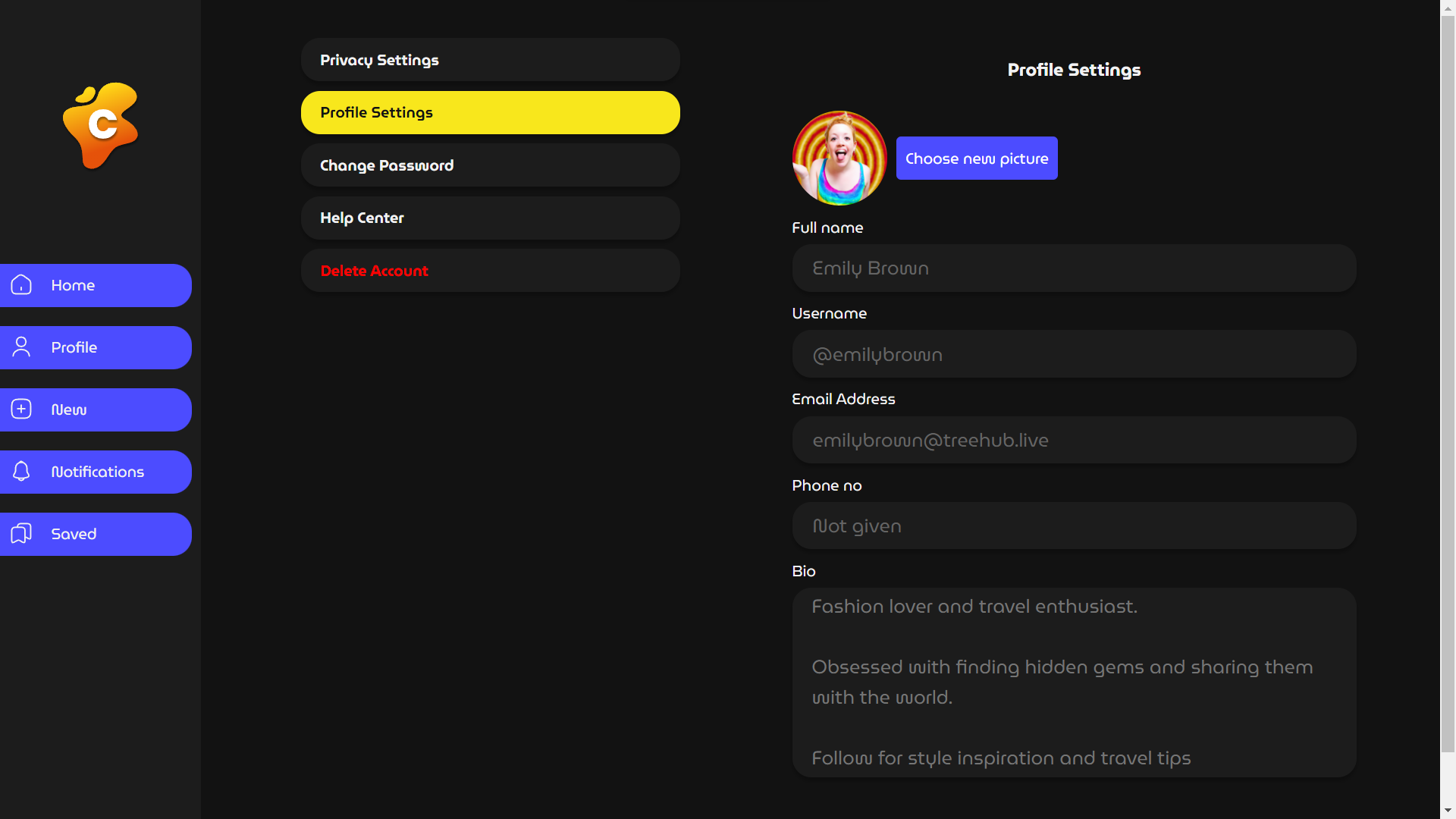Image resolution: width=1456 pixels, height=819 pixels.
Task: Click the scrollbar down arrow
Action: pyautogui.click(x=1448, y=811)
